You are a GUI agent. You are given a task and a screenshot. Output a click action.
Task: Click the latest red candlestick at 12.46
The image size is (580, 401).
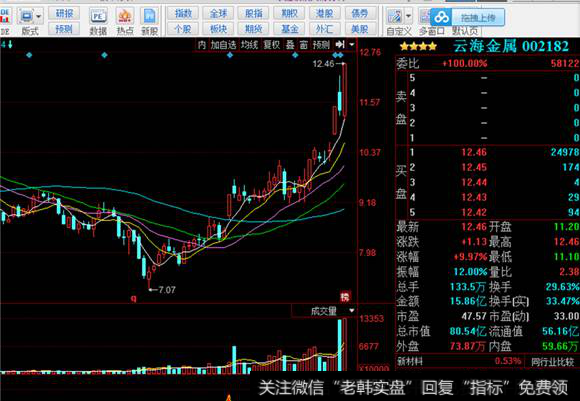[345, 91]
